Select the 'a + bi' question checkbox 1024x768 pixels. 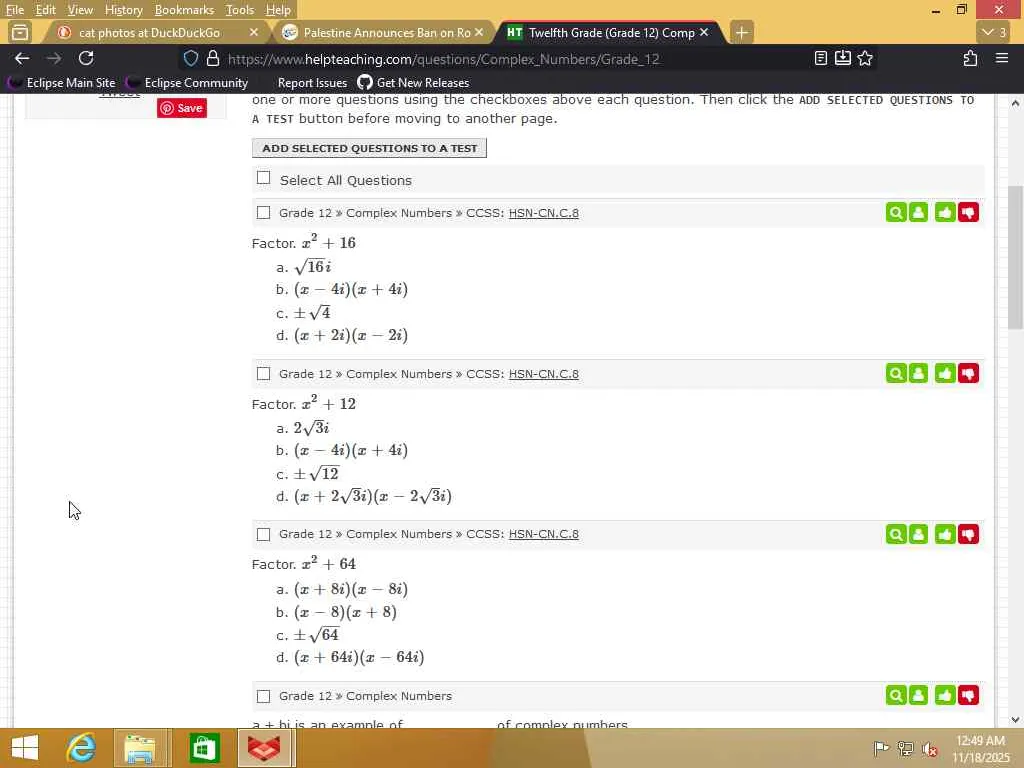click(x=263, y=696)
